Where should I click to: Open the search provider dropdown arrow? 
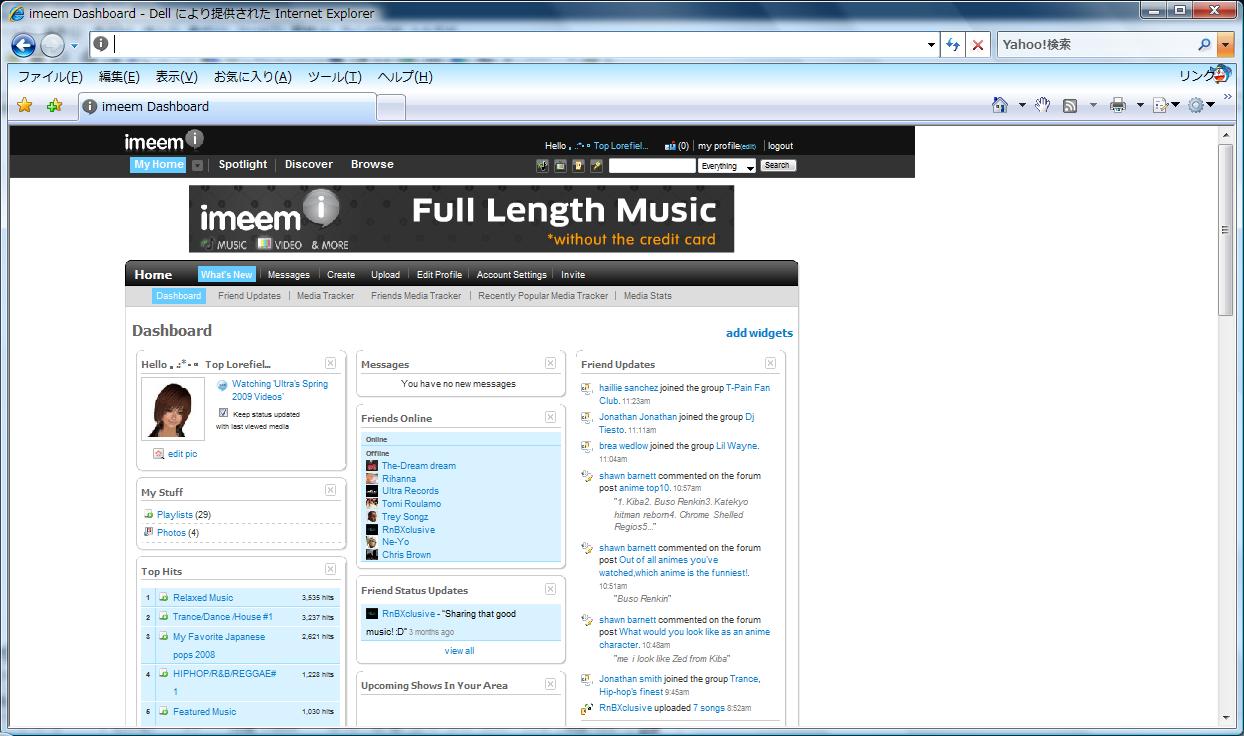coord(1225,45)
